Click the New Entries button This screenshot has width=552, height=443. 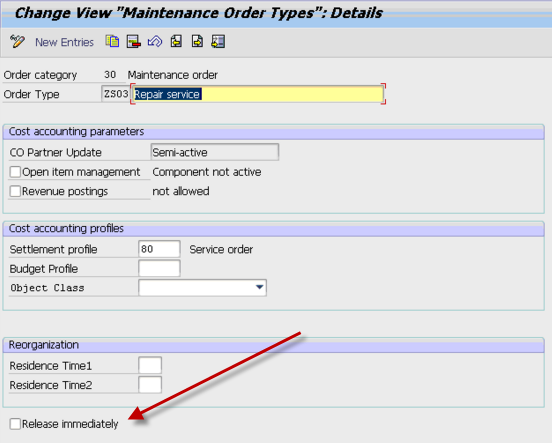click(64, 42)
